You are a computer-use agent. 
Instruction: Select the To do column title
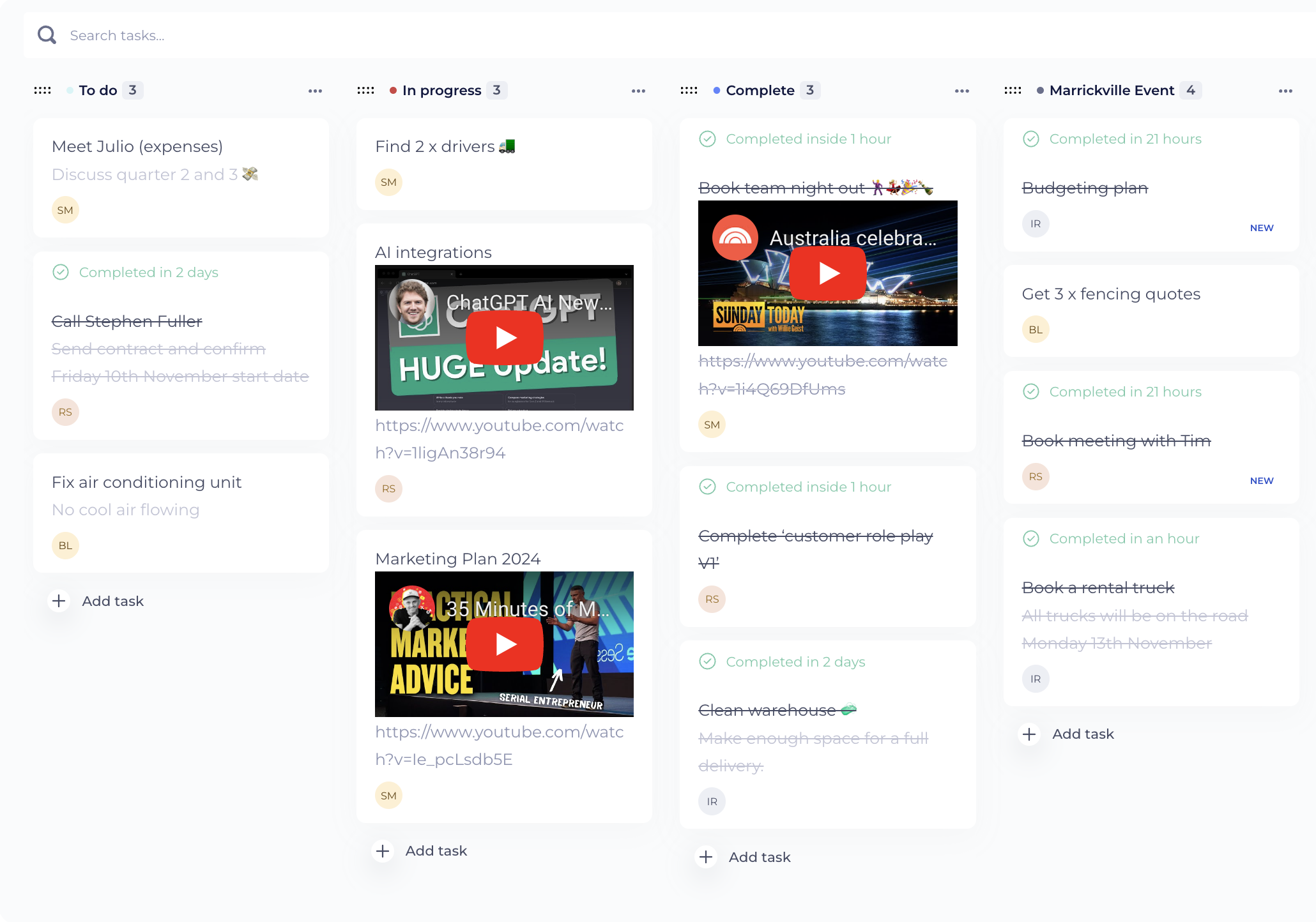click(x=98, y=90)
